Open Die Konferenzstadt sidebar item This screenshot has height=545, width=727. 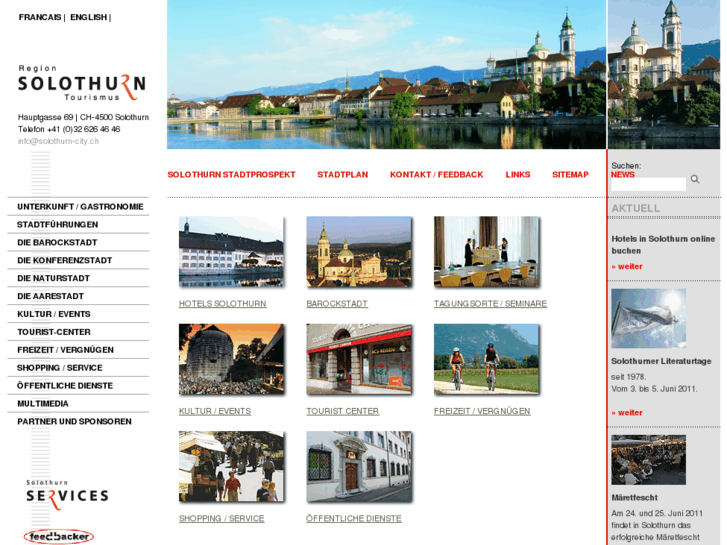64,261
